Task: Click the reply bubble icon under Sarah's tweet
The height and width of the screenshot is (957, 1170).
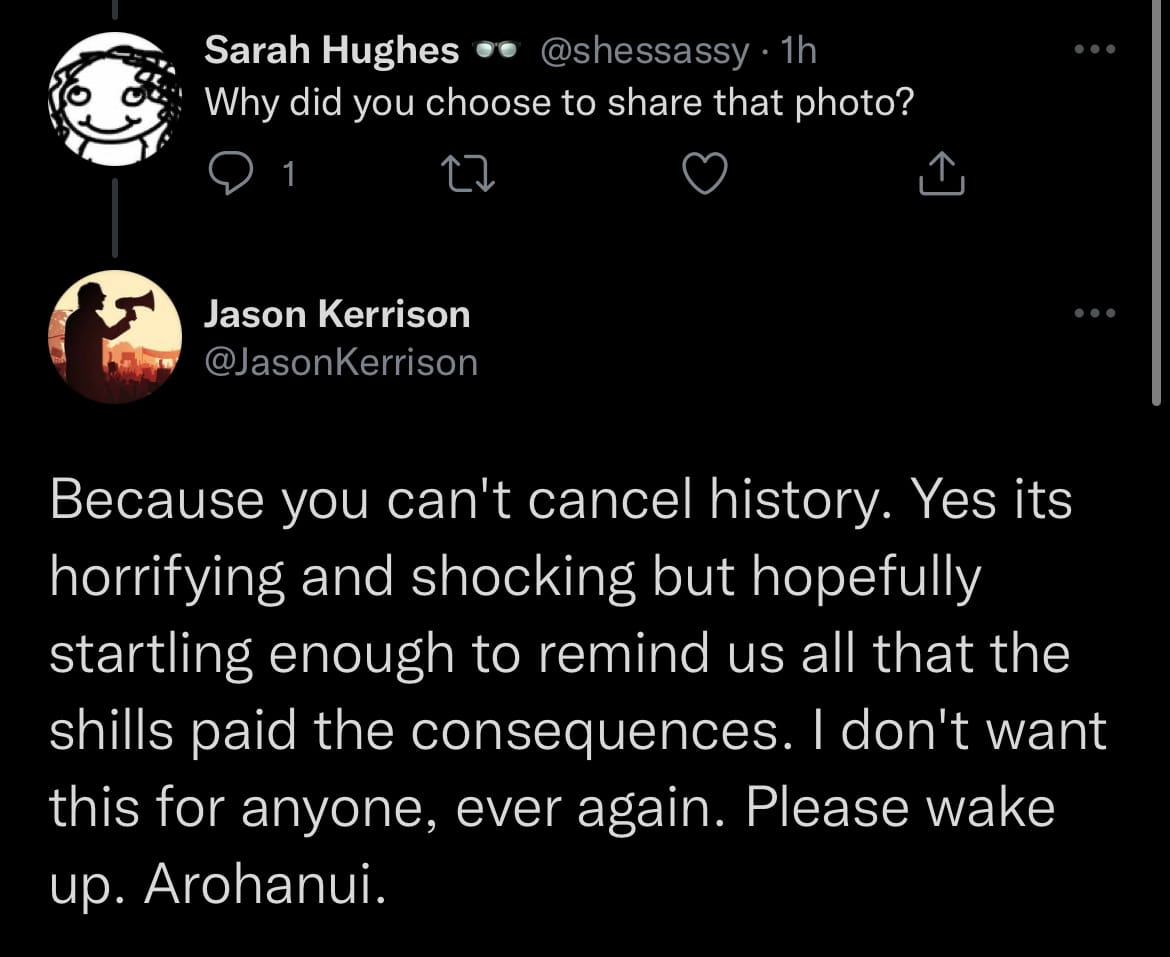Action: tap(229, 173)
